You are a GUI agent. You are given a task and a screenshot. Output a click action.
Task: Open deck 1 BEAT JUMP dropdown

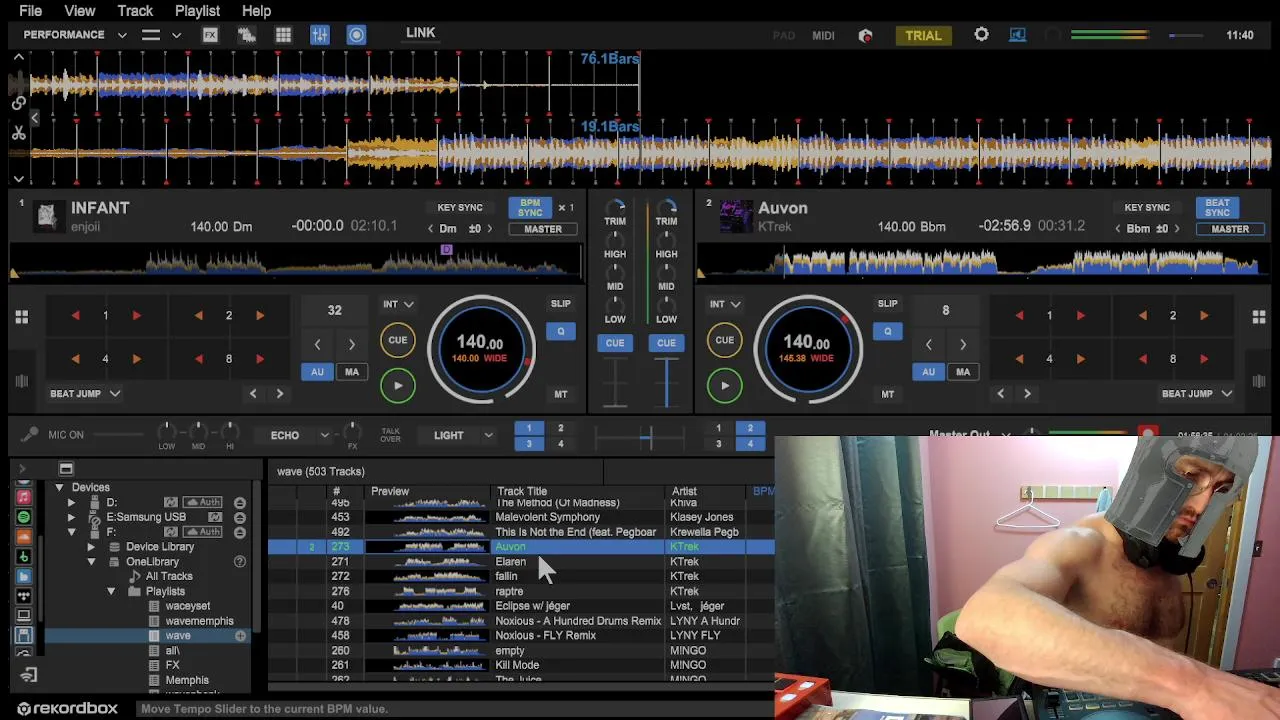(85, 394)
